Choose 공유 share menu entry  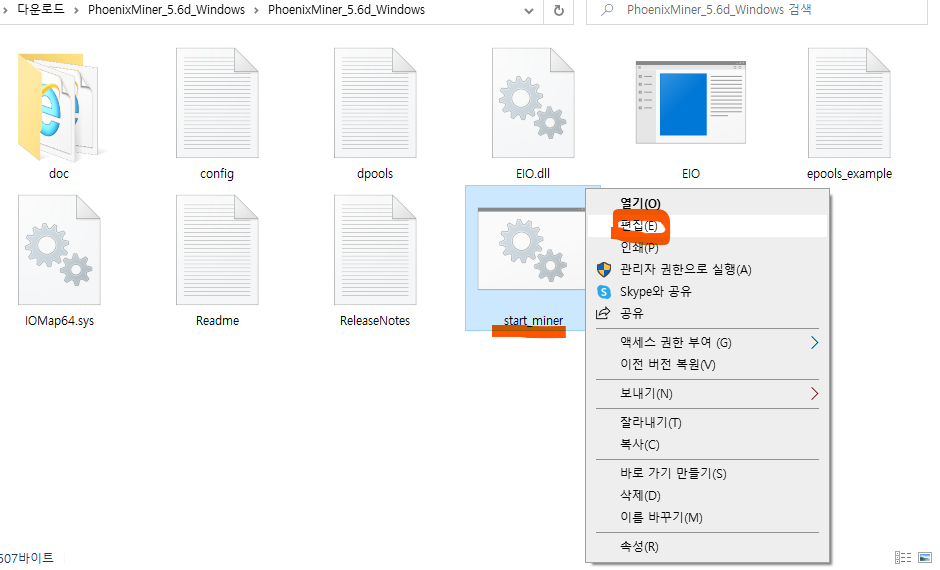click(707, 313)
